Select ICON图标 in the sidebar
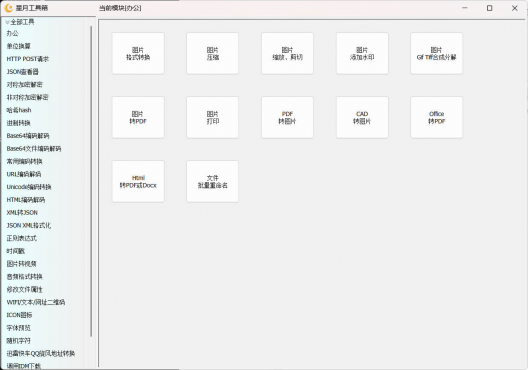 (x=19, y=315)
